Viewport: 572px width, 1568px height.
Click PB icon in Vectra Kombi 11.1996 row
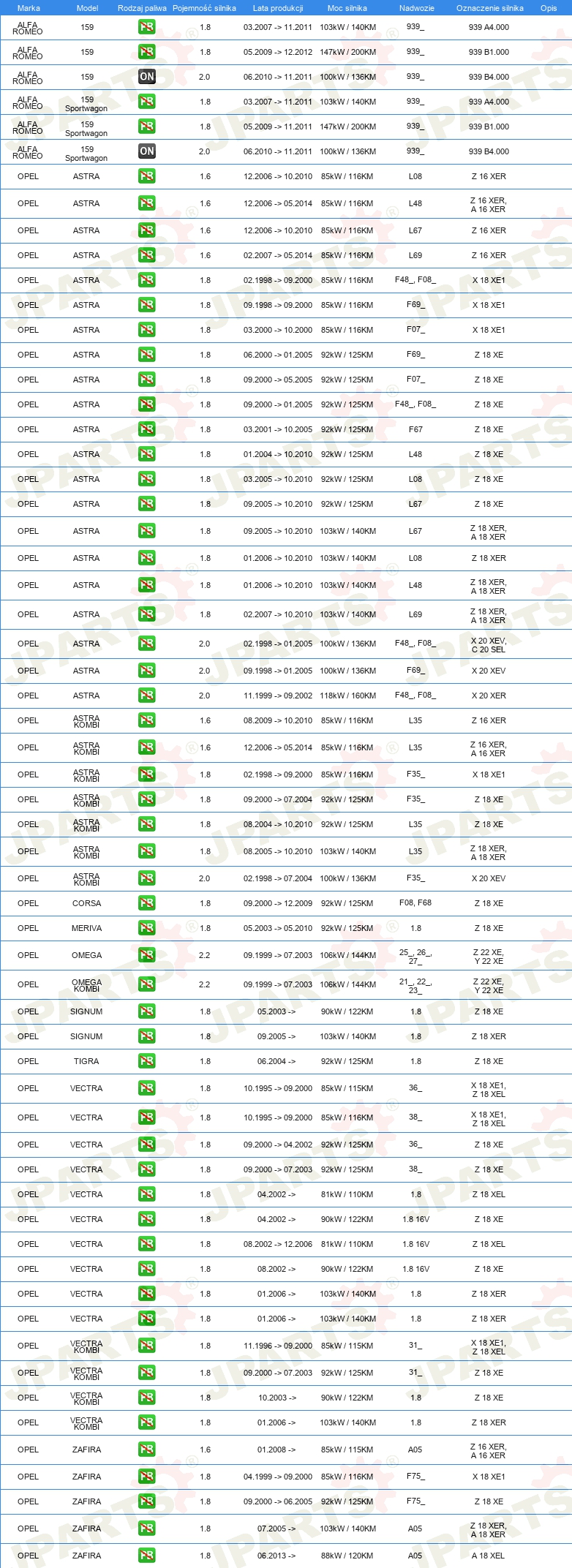tap(147, 1346)
